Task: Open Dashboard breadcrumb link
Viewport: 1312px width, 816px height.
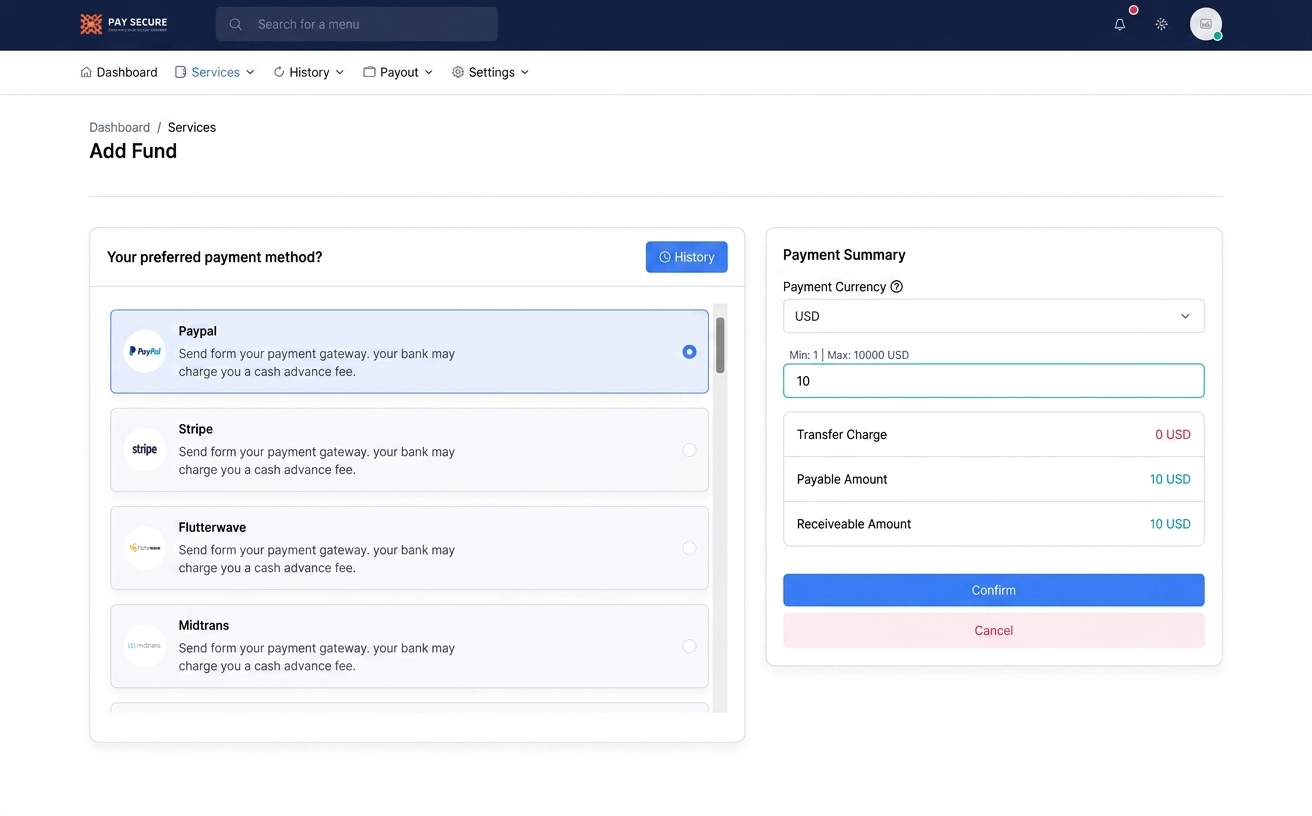Action: (120, 127)
